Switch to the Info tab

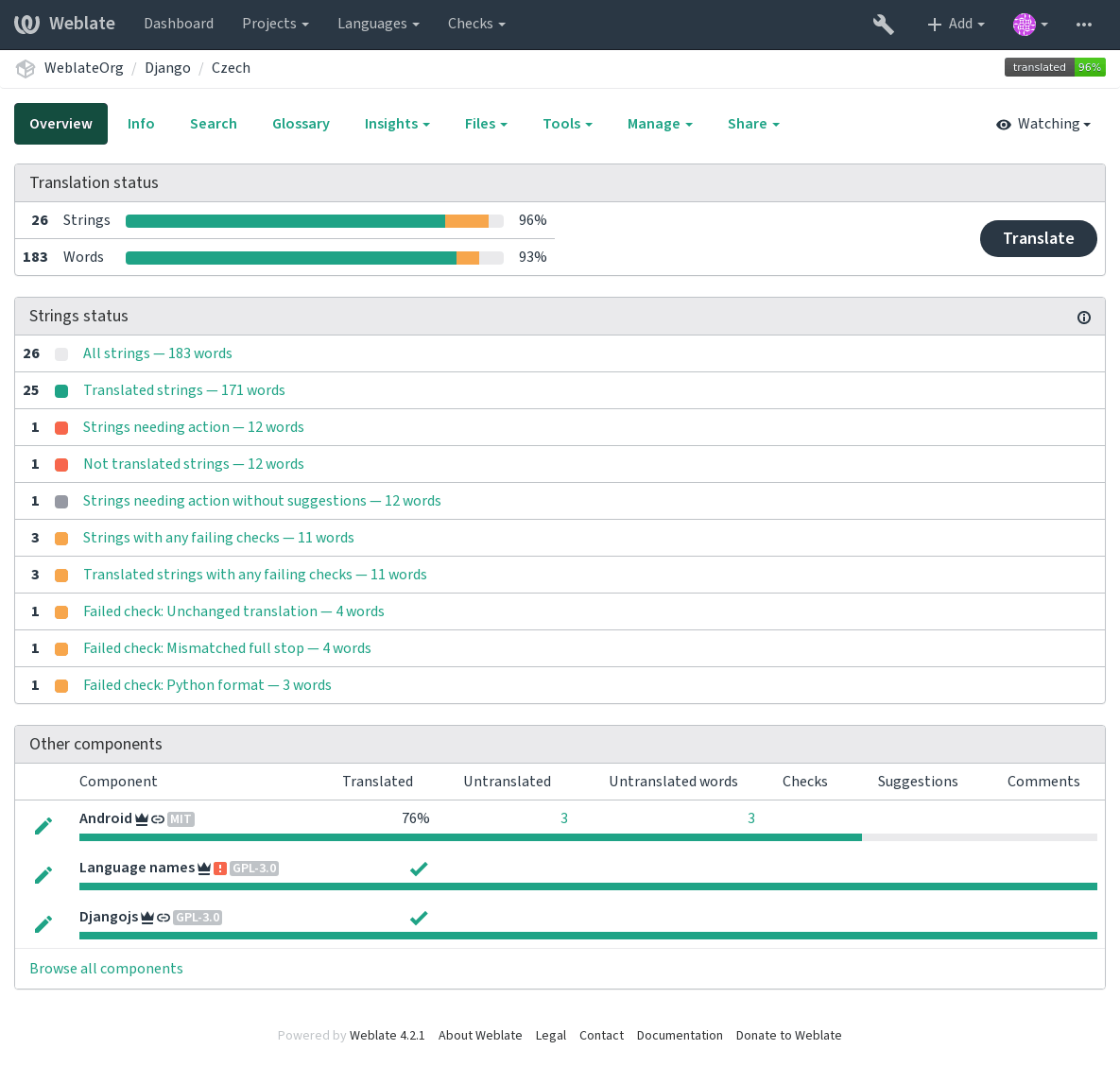tap(141, 124)
